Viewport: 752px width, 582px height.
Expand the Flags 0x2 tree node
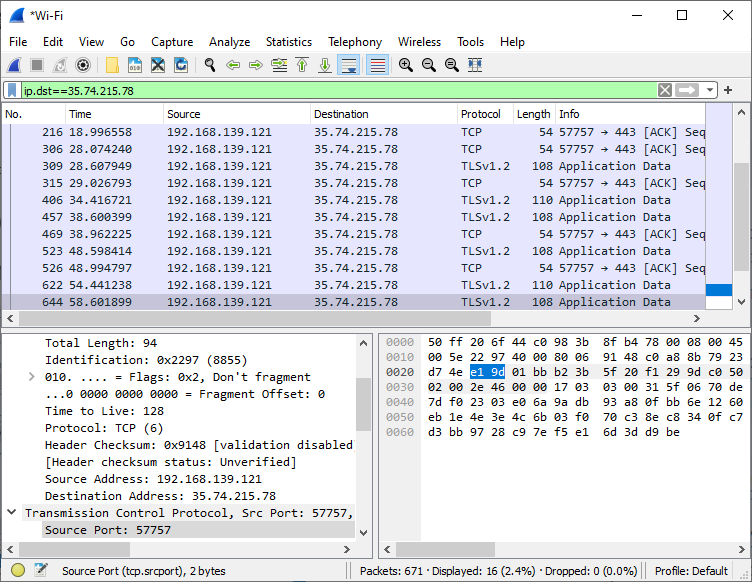click(x=32, y=377)
